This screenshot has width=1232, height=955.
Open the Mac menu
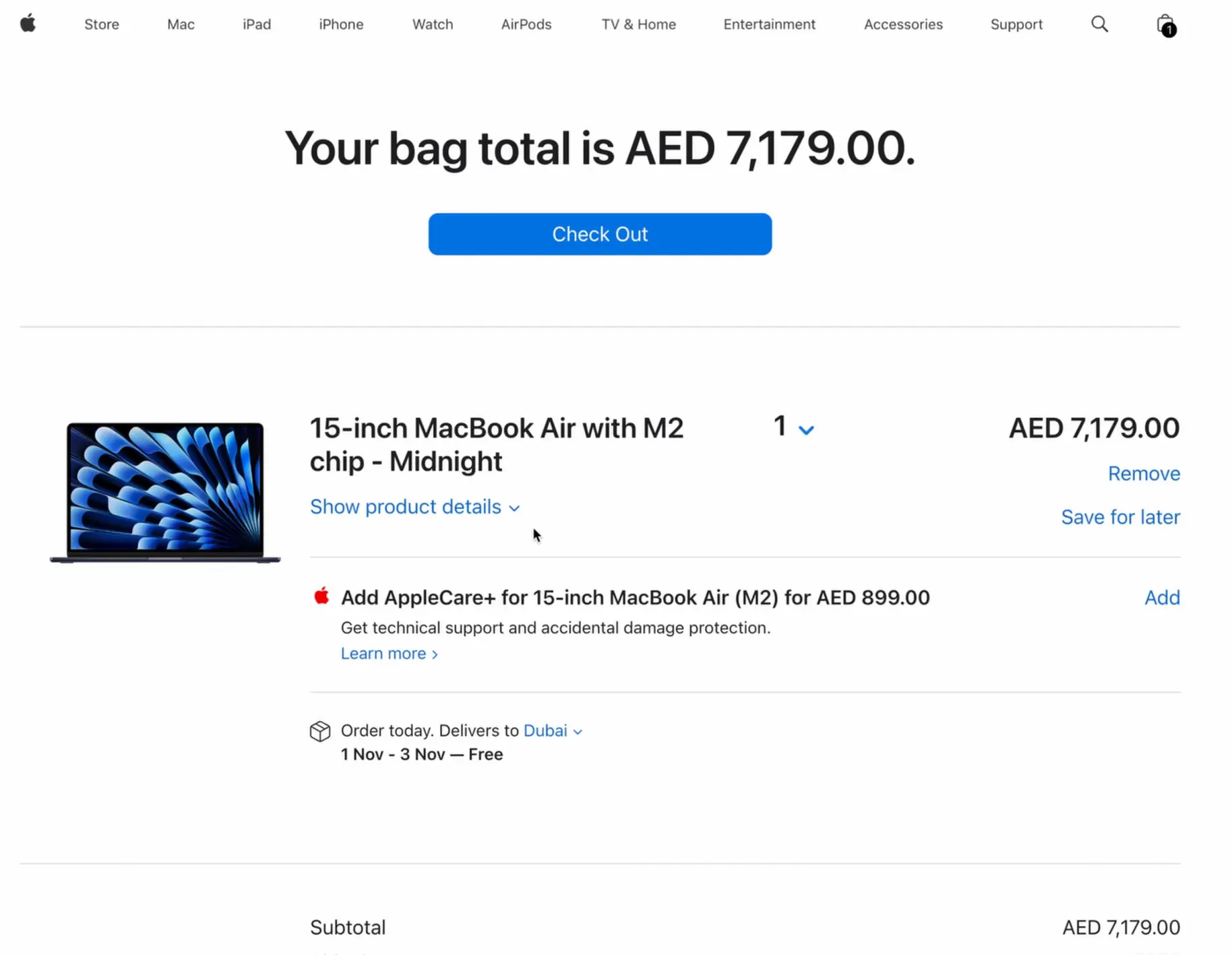click(x=180, y=24)
